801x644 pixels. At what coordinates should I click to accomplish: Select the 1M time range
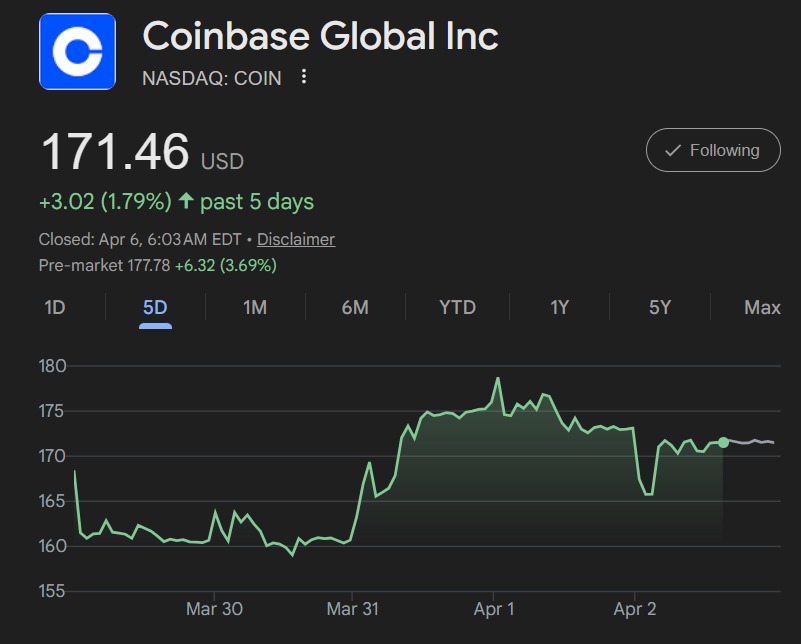255,307
